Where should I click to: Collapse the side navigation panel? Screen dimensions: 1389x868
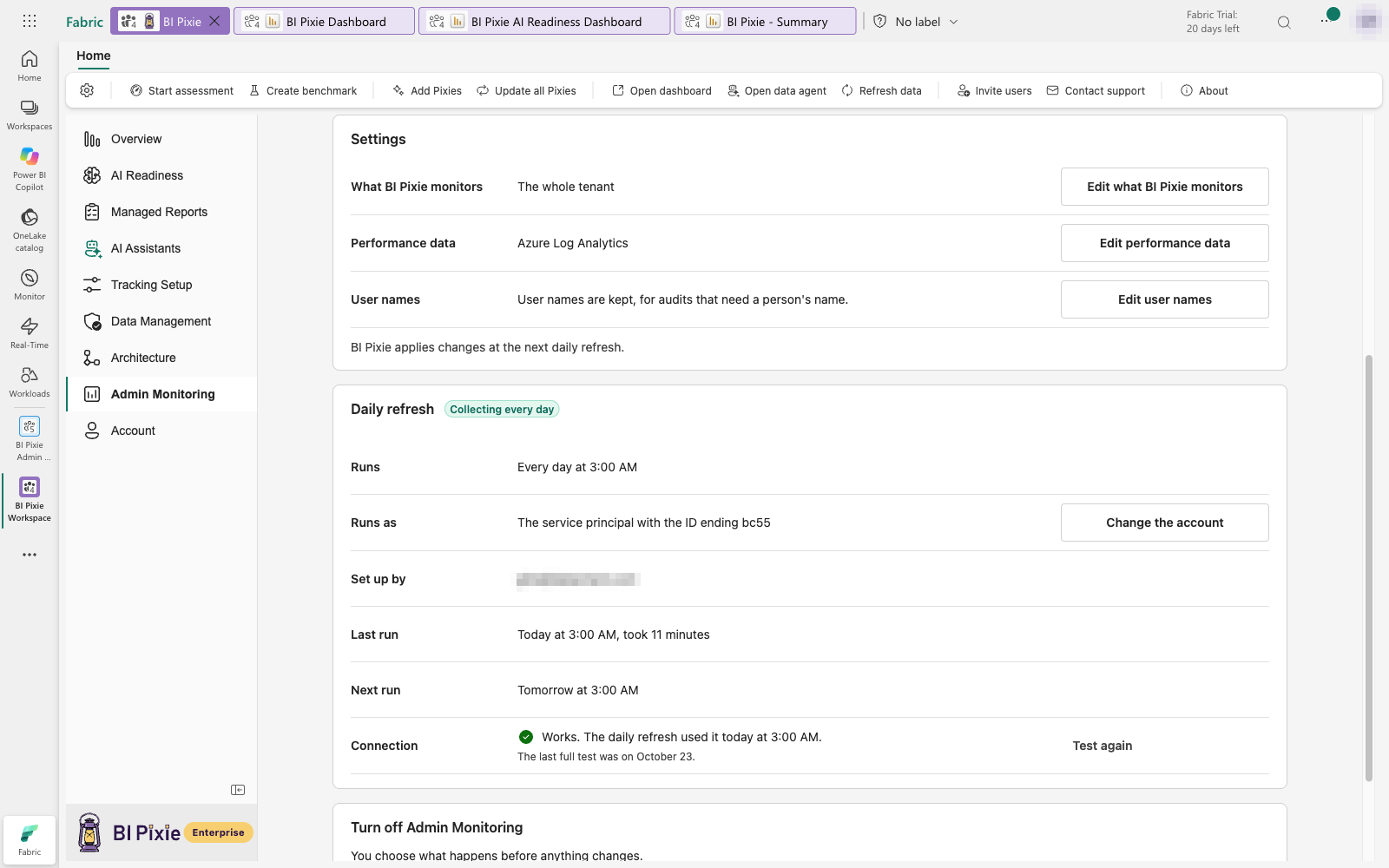[x=238, y=790]
